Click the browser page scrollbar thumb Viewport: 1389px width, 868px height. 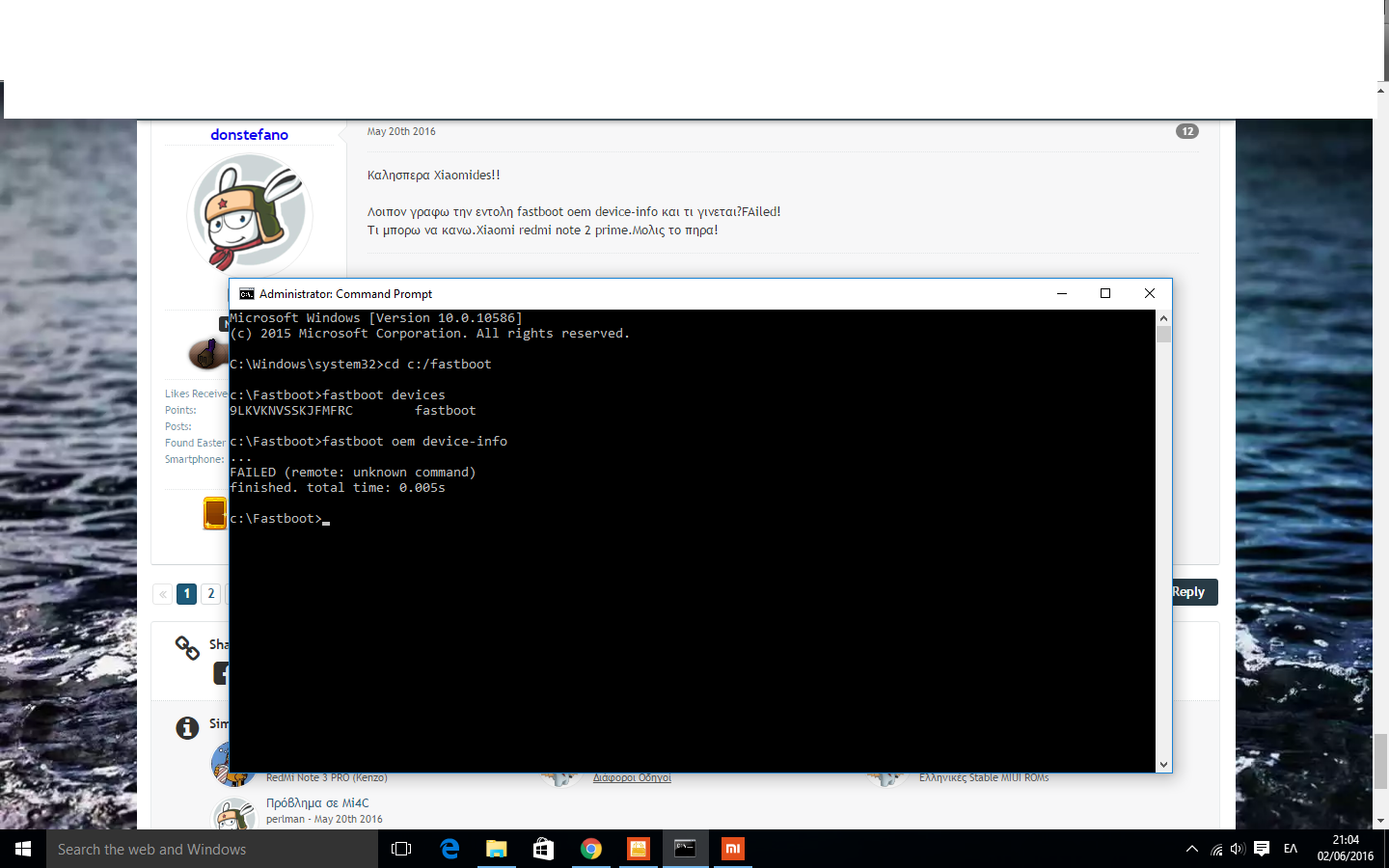point(1380,760)
